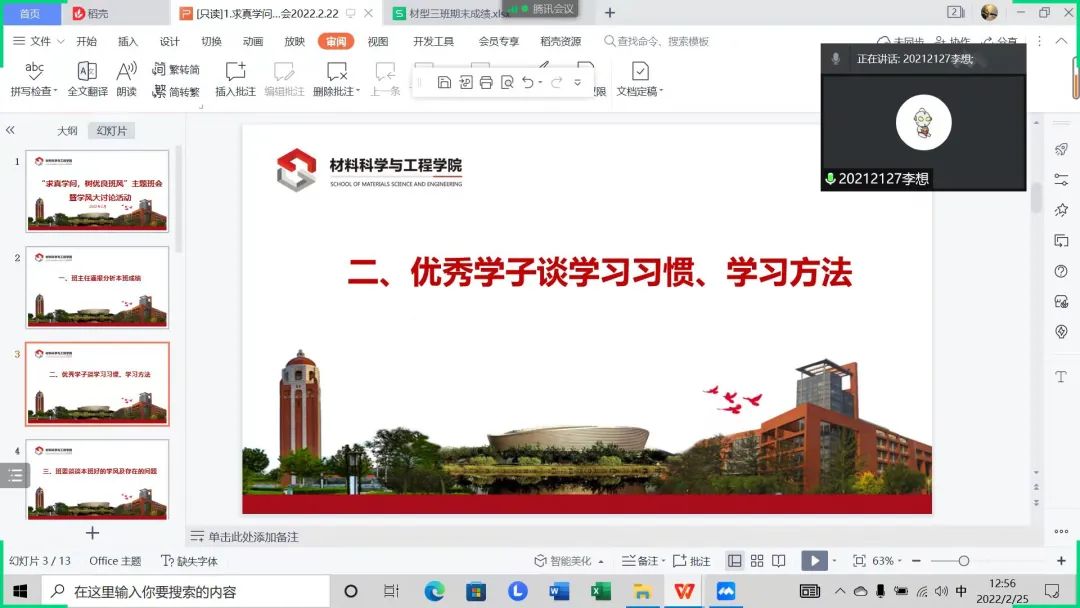Viewport: 1080px width, 608px height.
Task: Start slideshow with the play button
Action: pyautogui.click(x=815, y=561)
